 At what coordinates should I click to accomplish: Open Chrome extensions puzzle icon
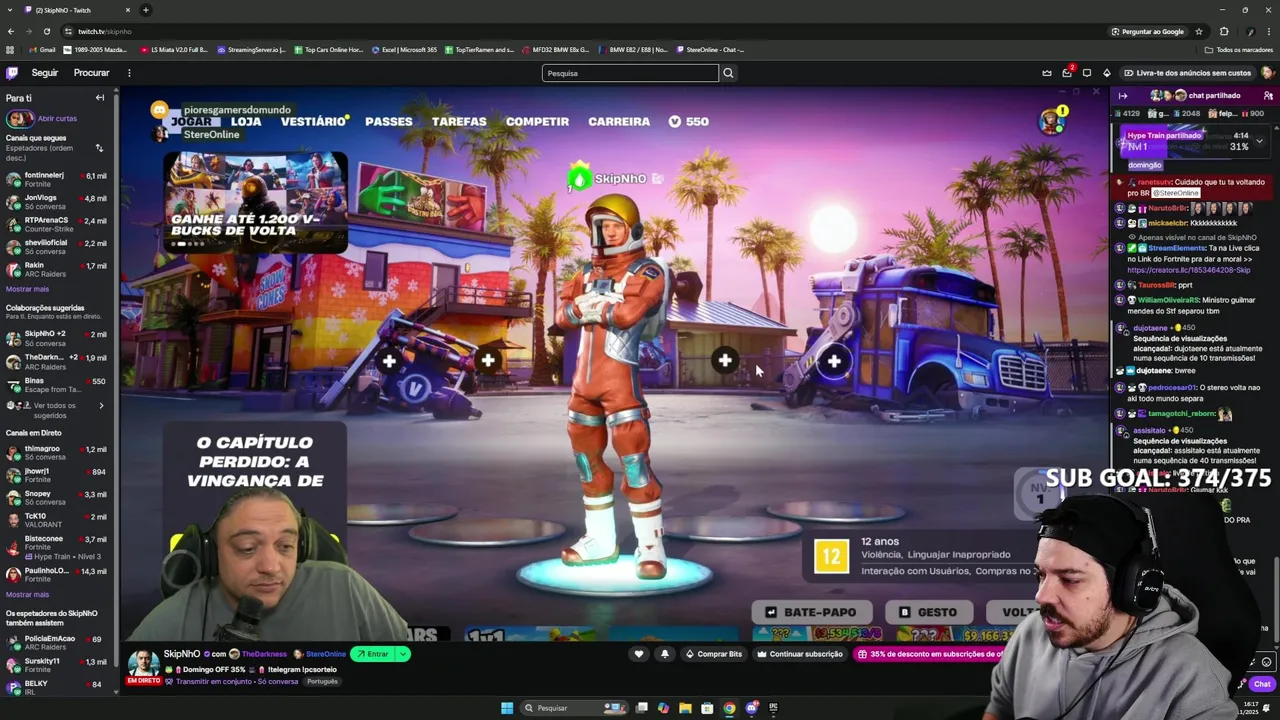click(x=1224, y=31)
